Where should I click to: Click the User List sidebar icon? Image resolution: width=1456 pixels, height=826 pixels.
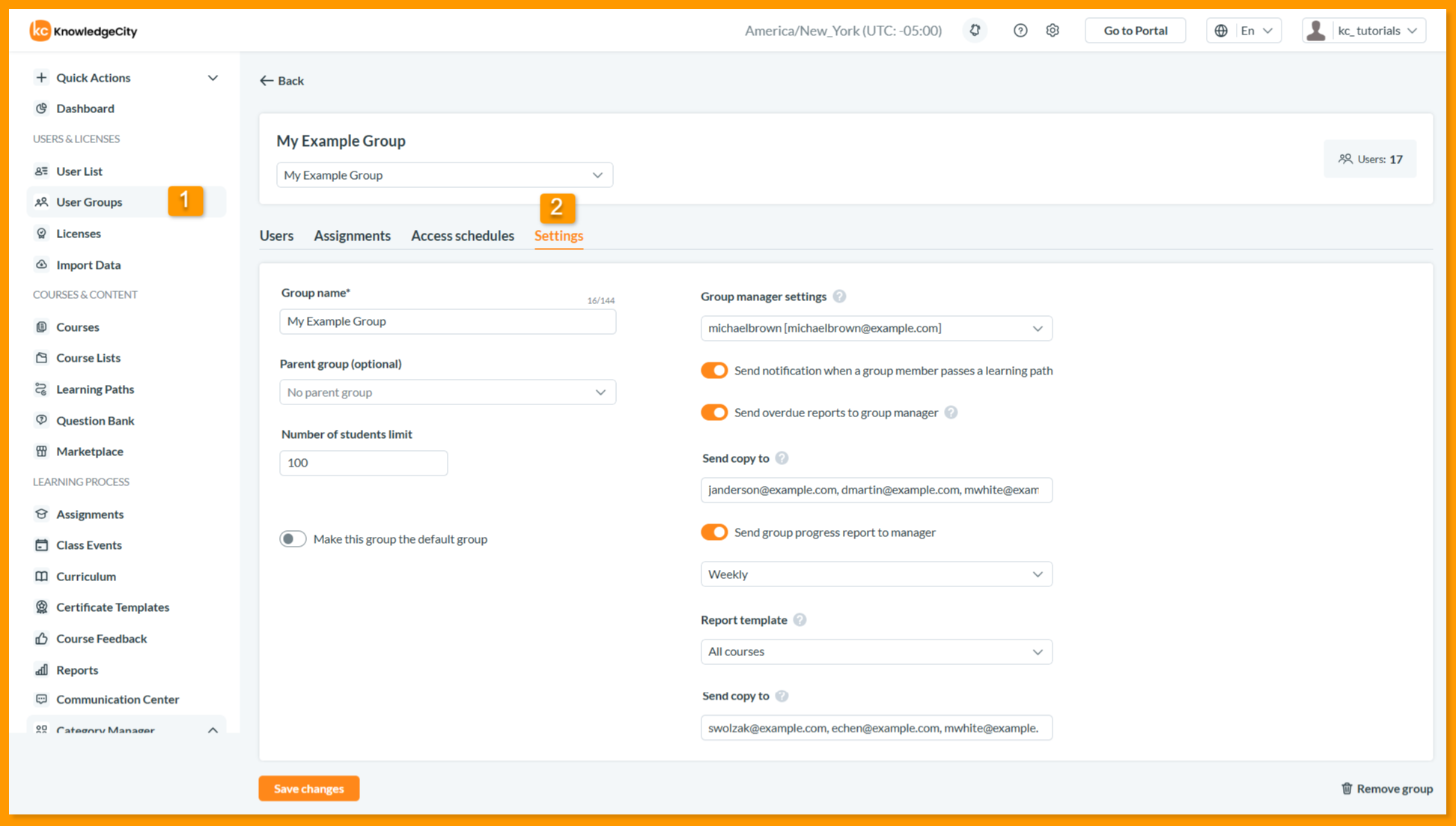point(41,171)
